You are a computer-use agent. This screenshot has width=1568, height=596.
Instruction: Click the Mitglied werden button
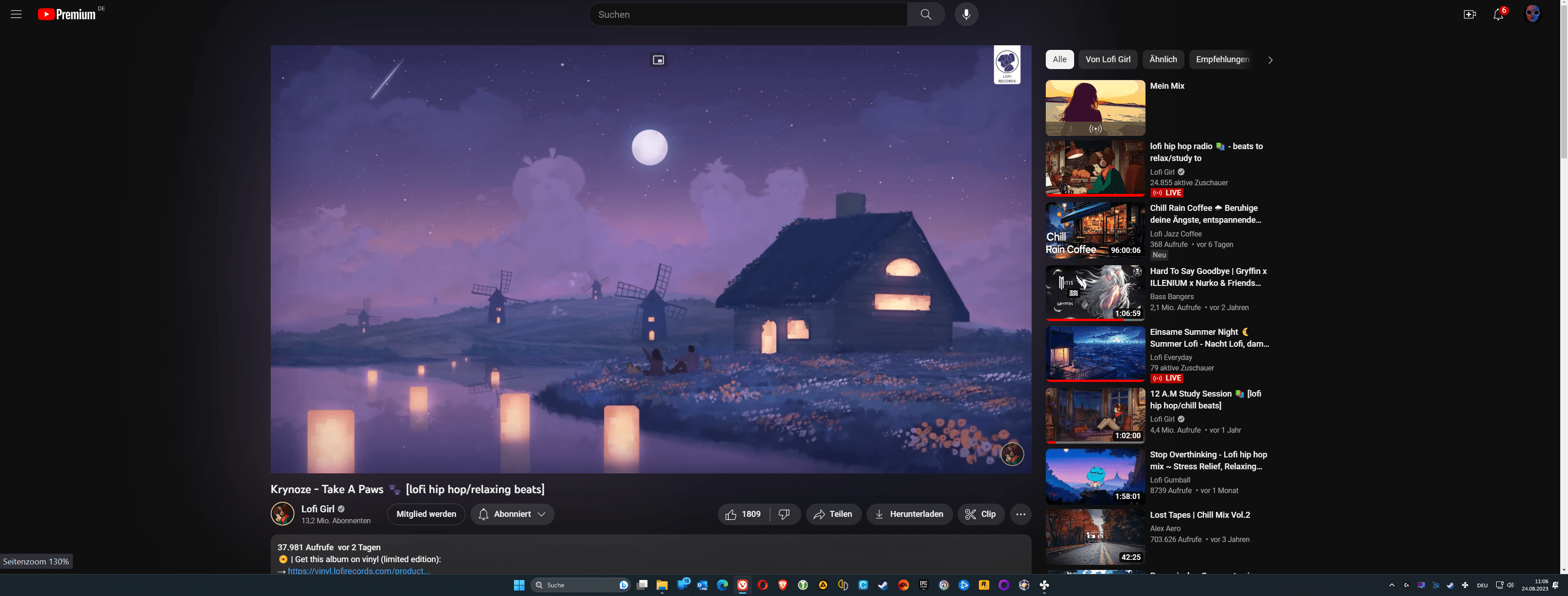pyautogui.click(x=425, y=515)
